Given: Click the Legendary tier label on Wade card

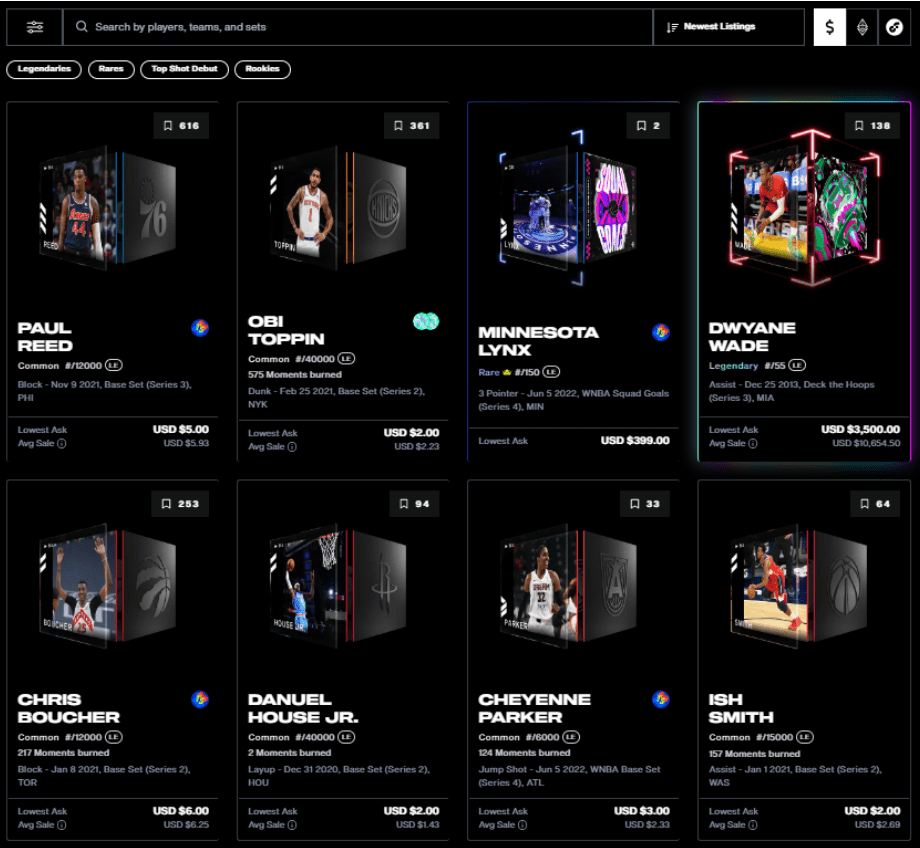Looking at the screenshot, I should [733, 366].
